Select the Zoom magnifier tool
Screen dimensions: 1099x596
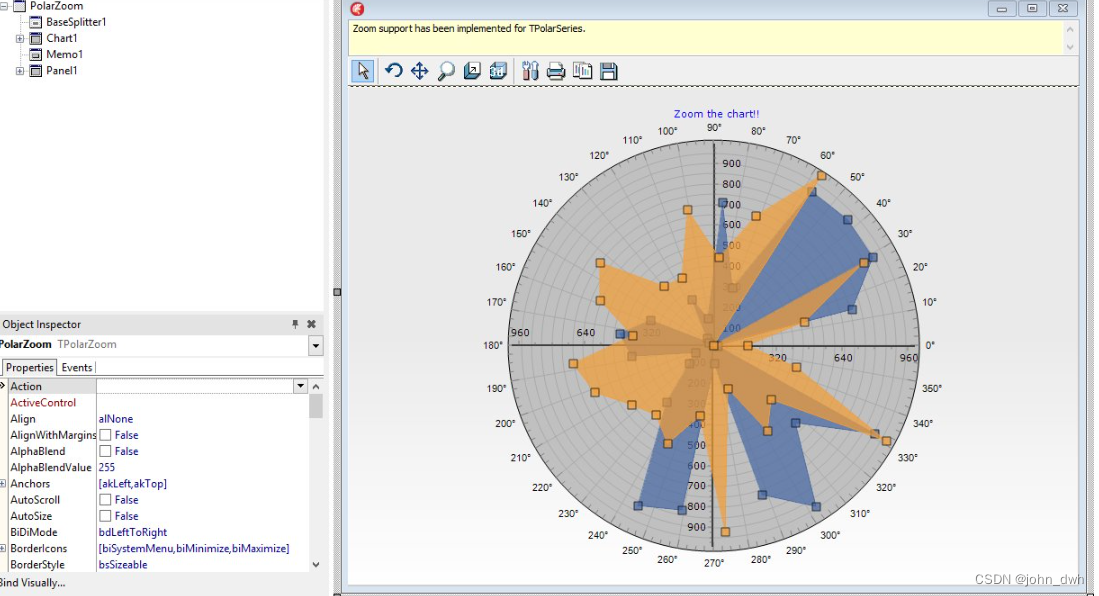point(446,71)
